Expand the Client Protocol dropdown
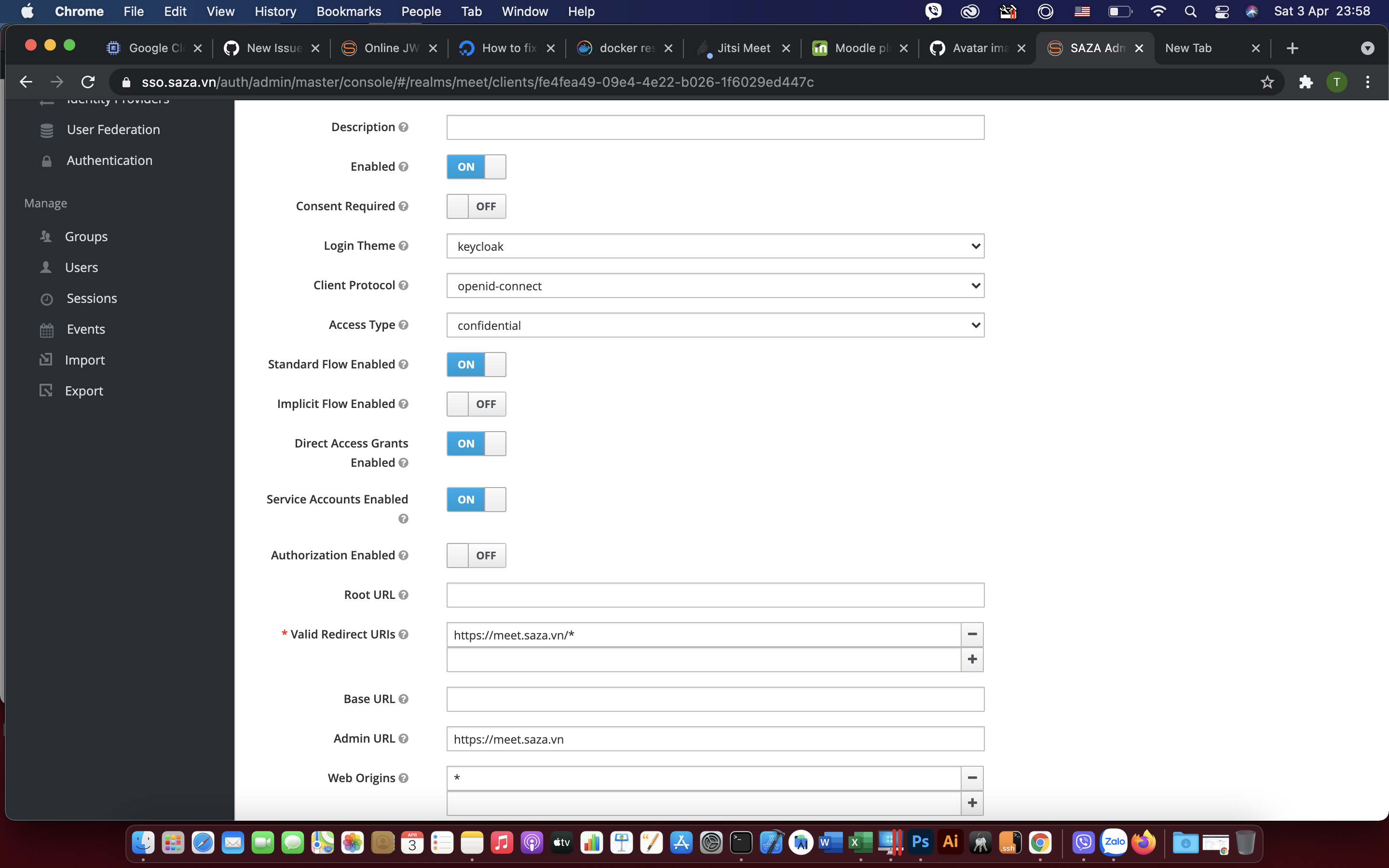The image size is (1389, 868). (x=715, y=286)
